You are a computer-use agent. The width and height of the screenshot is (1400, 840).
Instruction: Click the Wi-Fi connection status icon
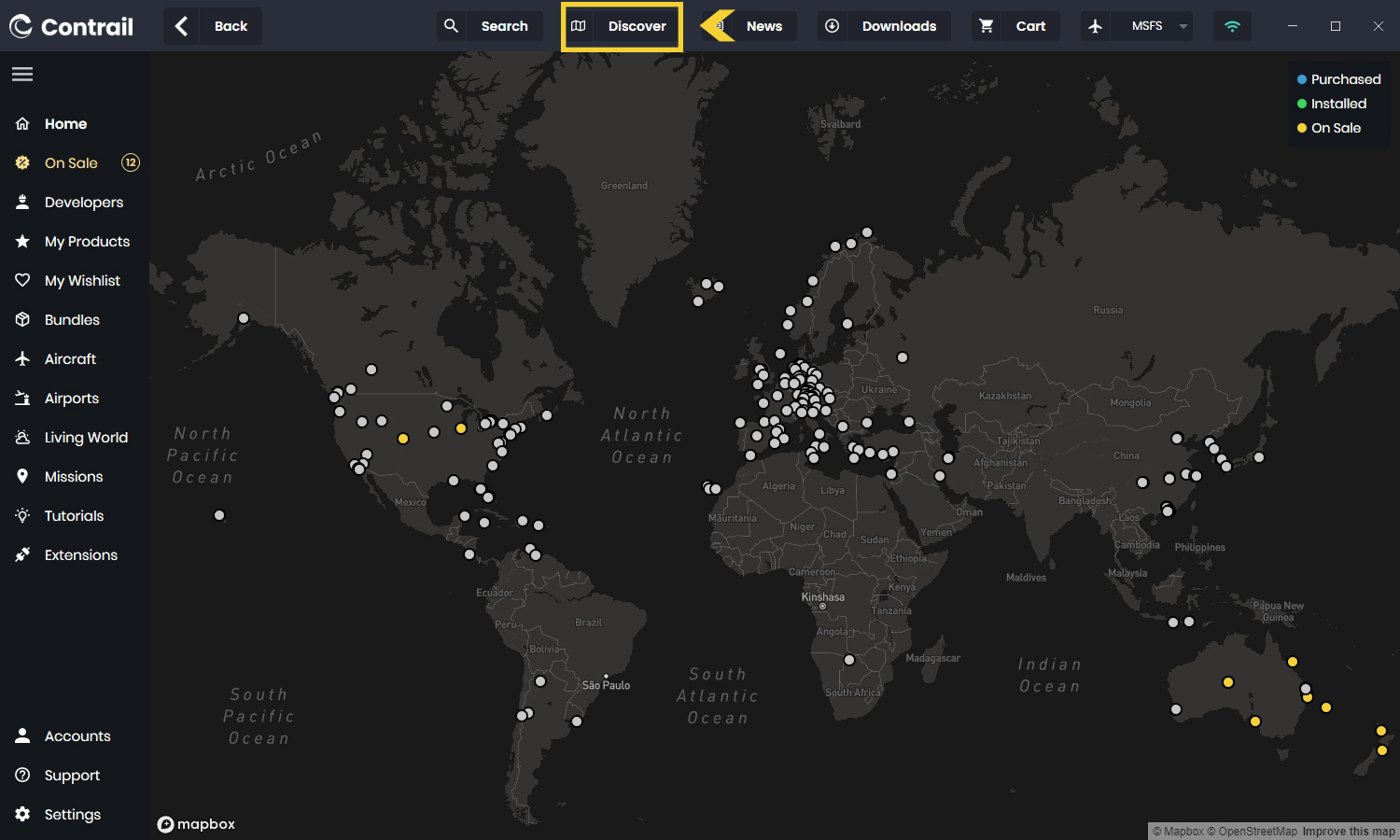pyautogui.click(x=1232, y=26)
